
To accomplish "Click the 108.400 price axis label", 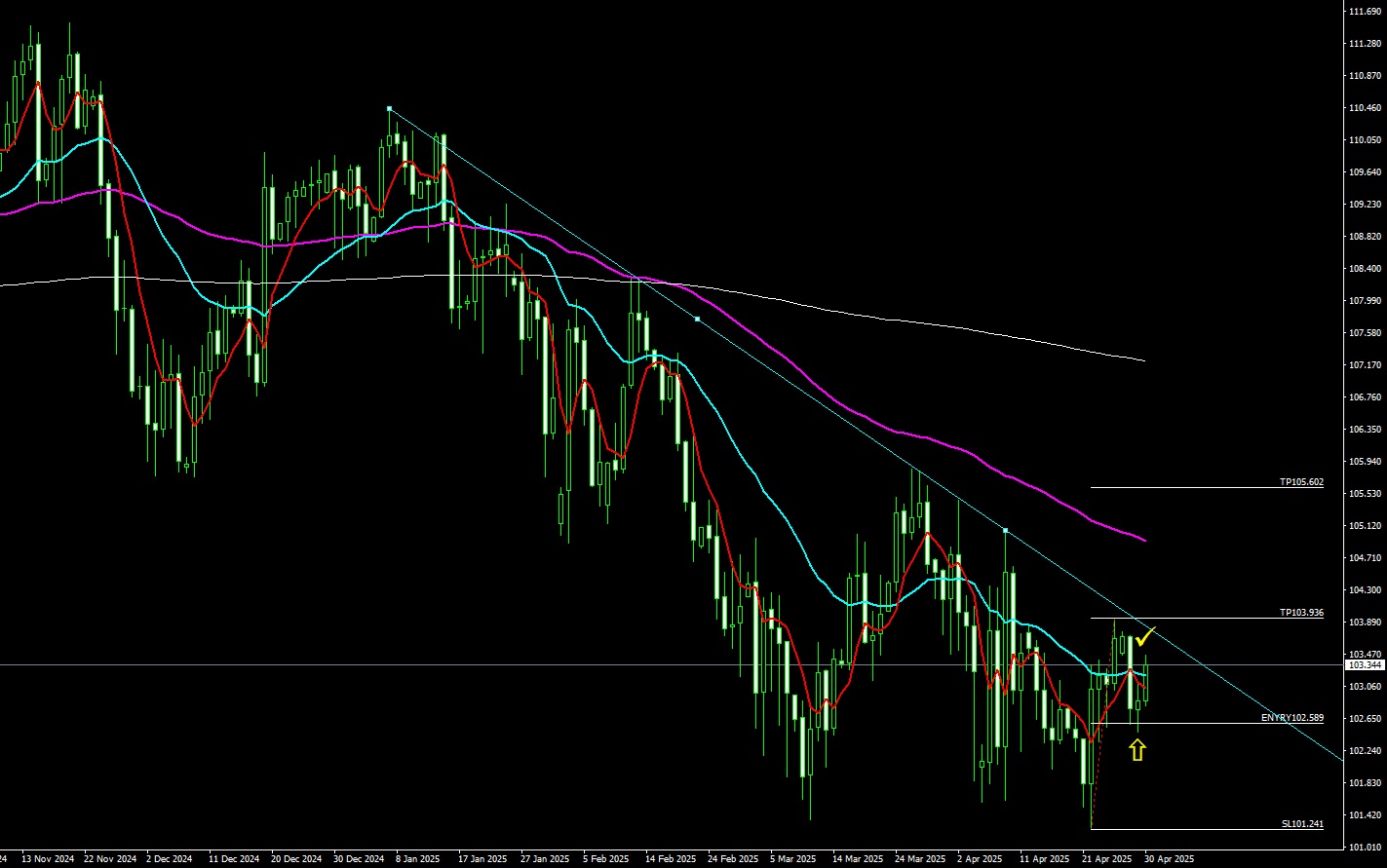I will pyautogui.click(x=1366, y=269).
